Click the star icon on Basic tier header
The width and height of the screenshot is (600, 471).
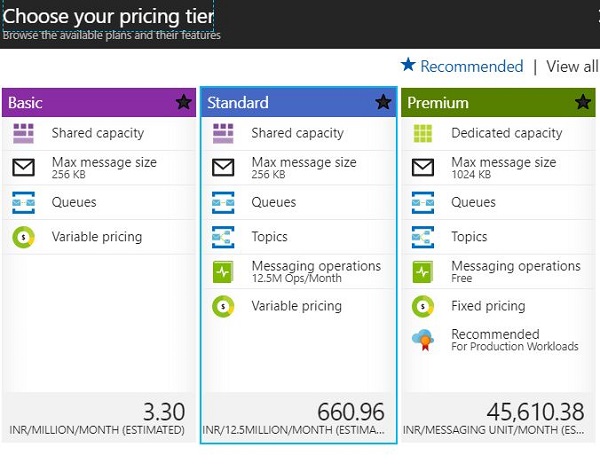click(183, 102)
